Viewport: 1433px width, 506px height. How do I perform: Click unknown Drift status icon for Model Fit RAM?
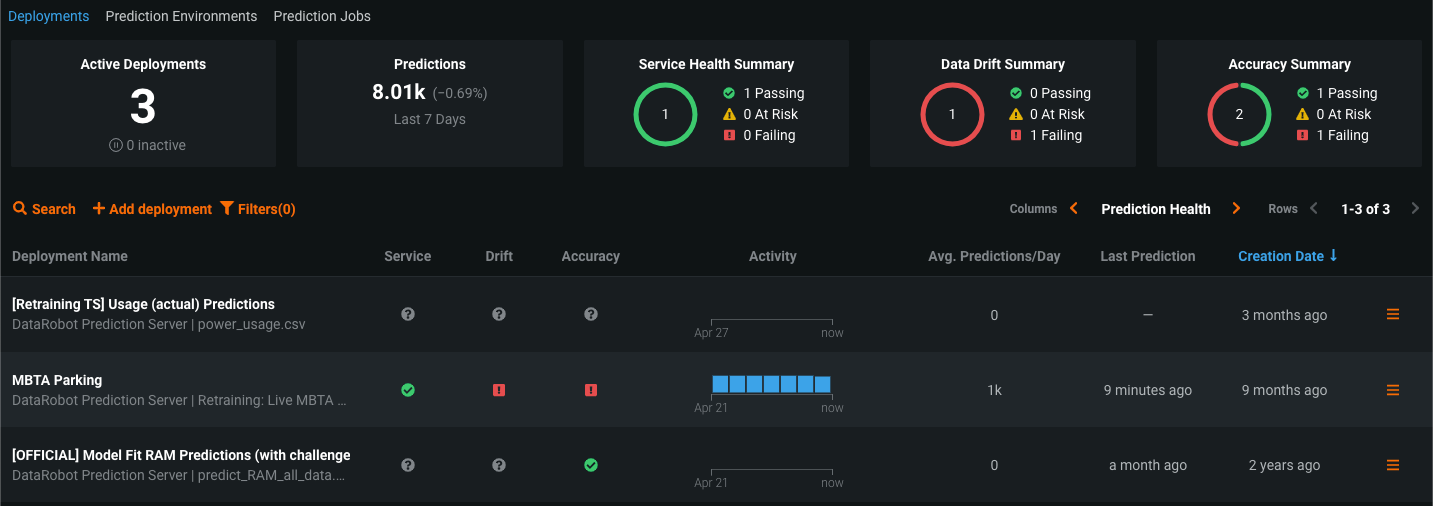[499, 465]
